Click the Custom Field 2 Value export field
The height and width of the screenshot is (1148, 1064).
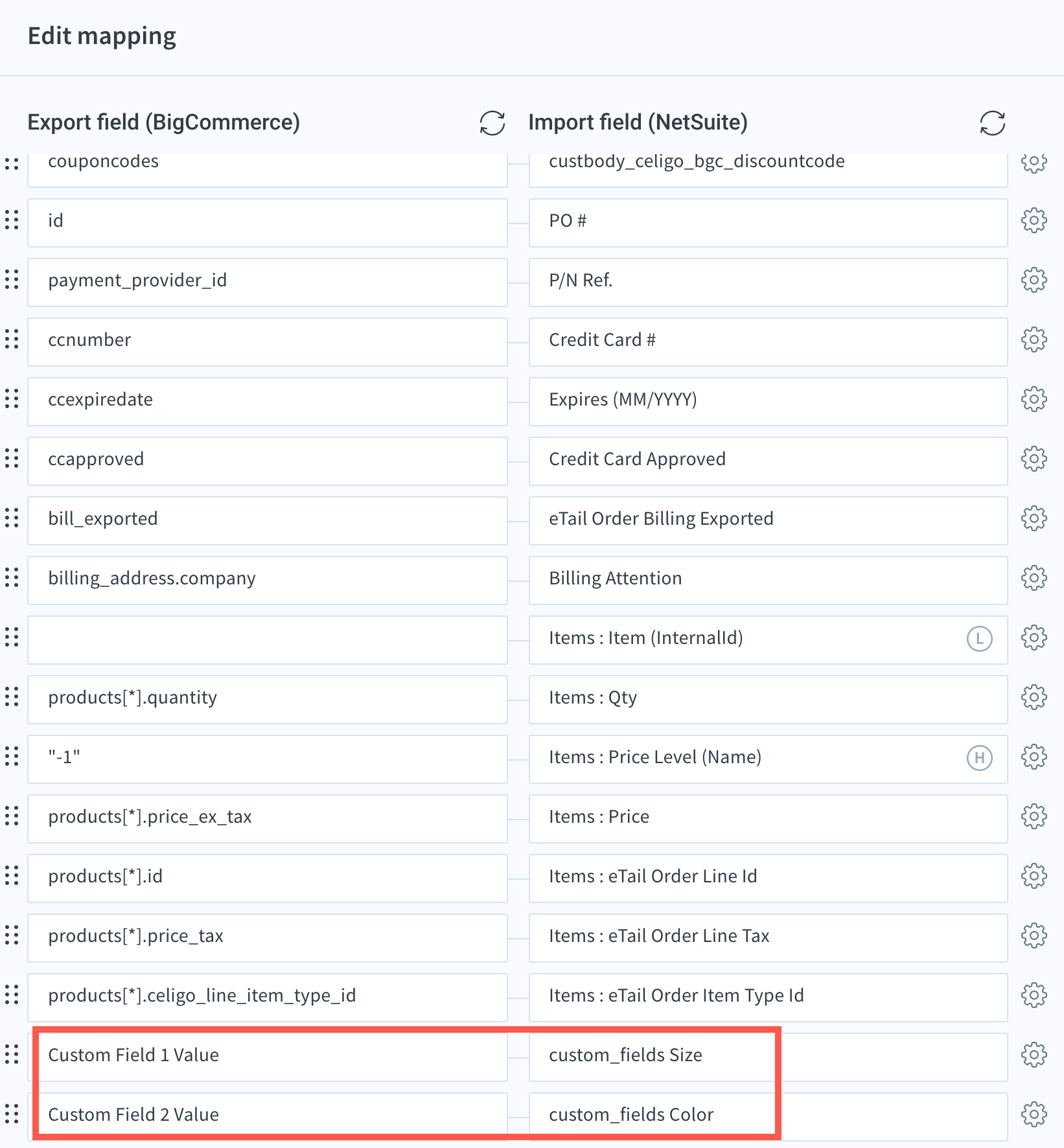267,1117
